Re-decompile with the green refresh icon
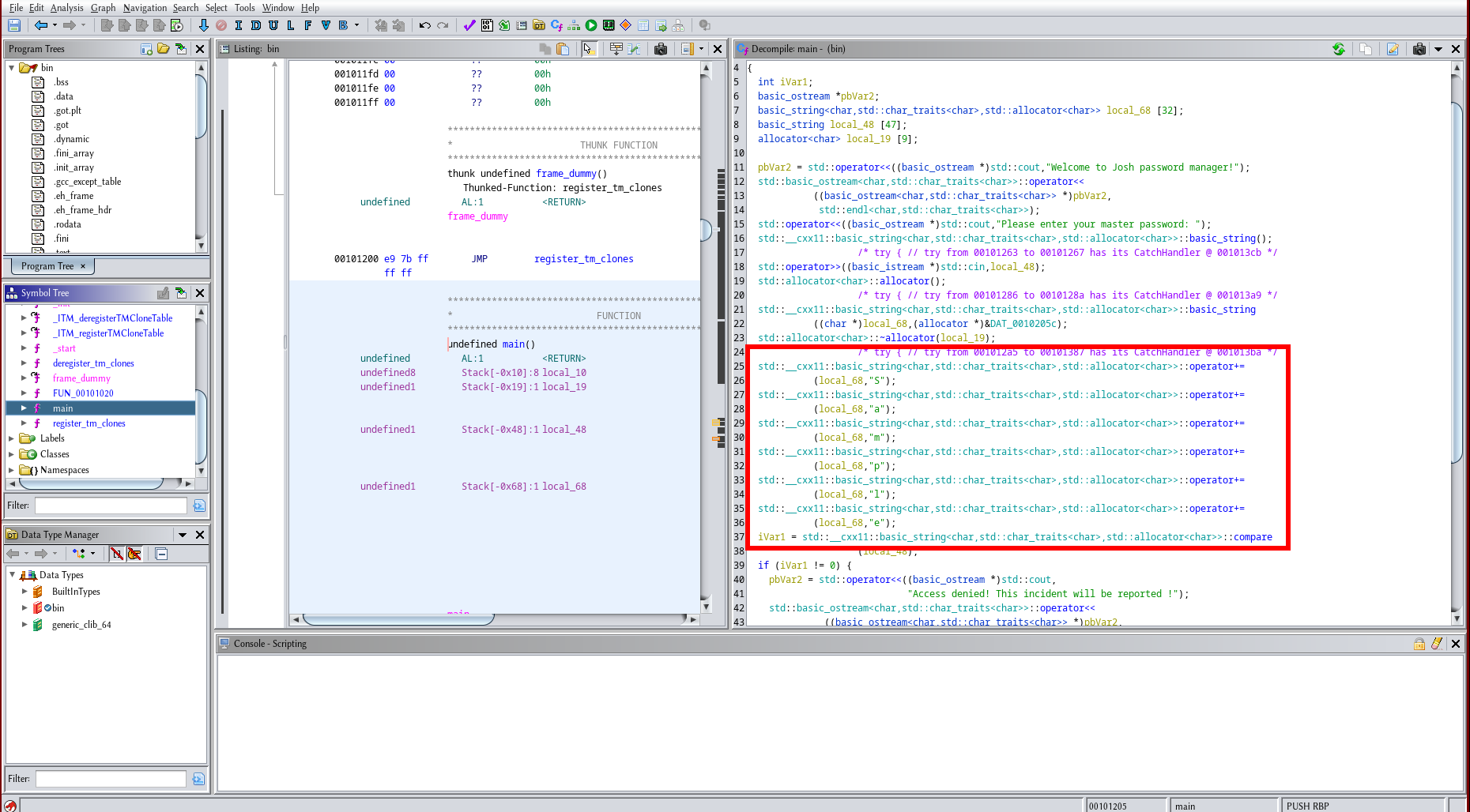Screen dimensions: 1470x812 click(1338, 49)
